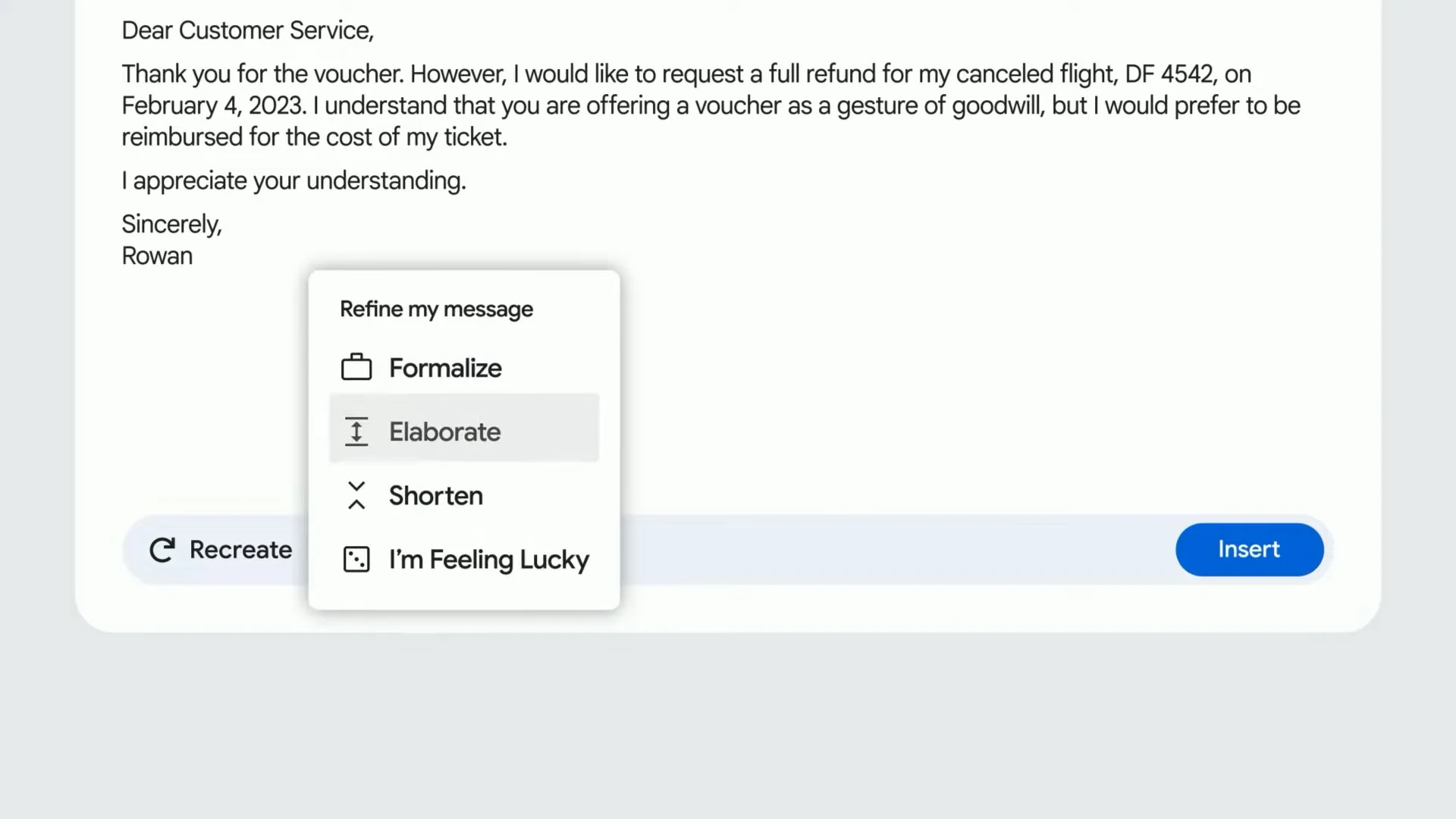
Task: Click the 'Sincerely,' closing line
Action: pyautogui.click(x=171, y=224)
